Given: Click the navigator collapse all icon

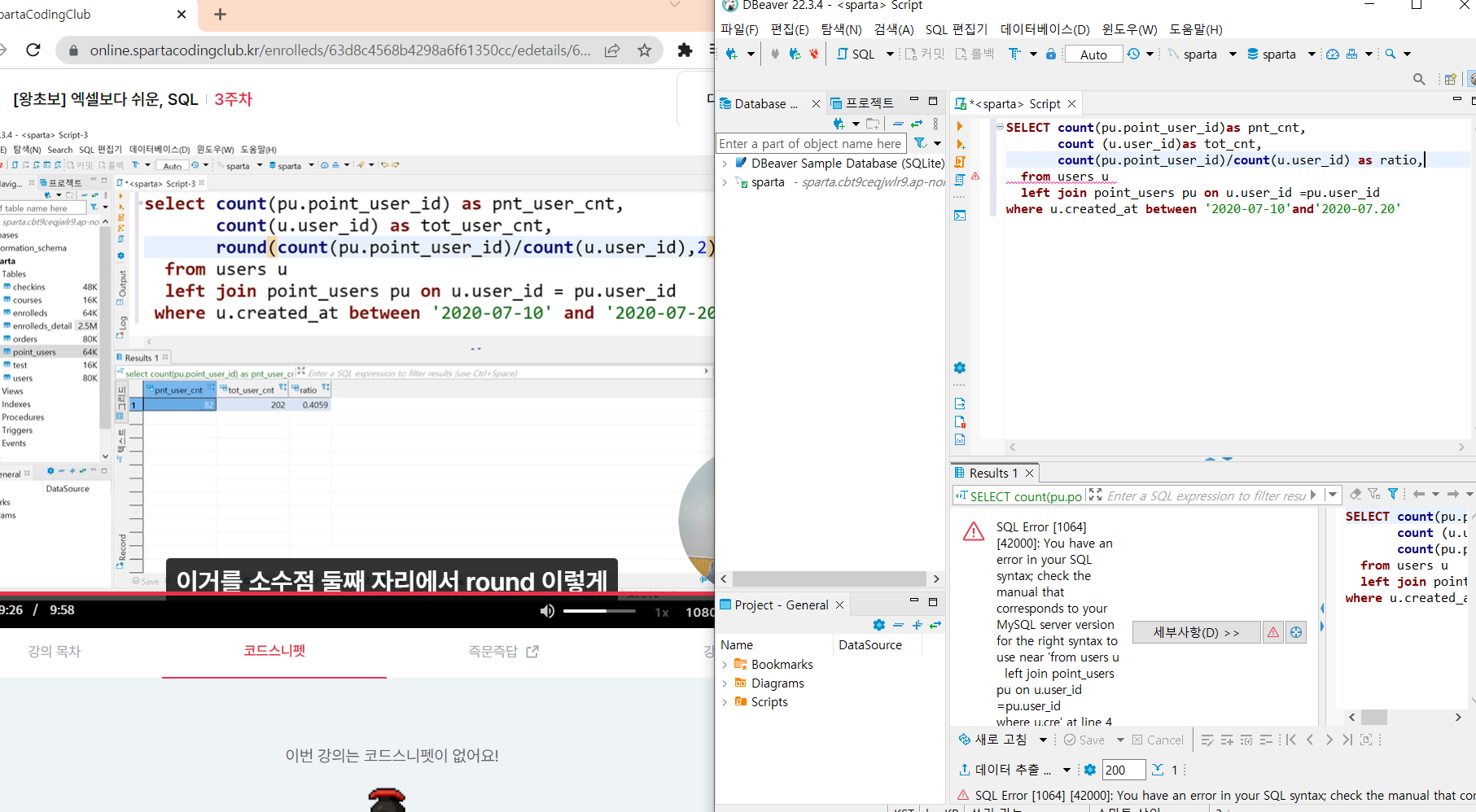Looking at the screenshot, I should tap(898, 124).
